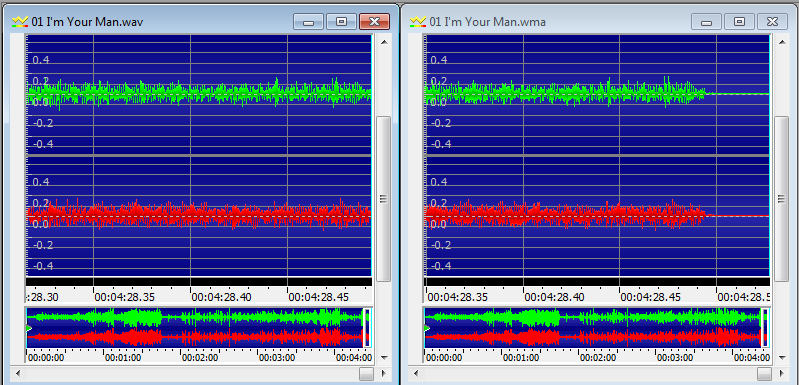Image resolution: width=799 pixels, height=385 pixels.
Task: Click the 00:04:28.40 marker on the wav ruler
Action: pyautogui.click(x=222, y=296)
